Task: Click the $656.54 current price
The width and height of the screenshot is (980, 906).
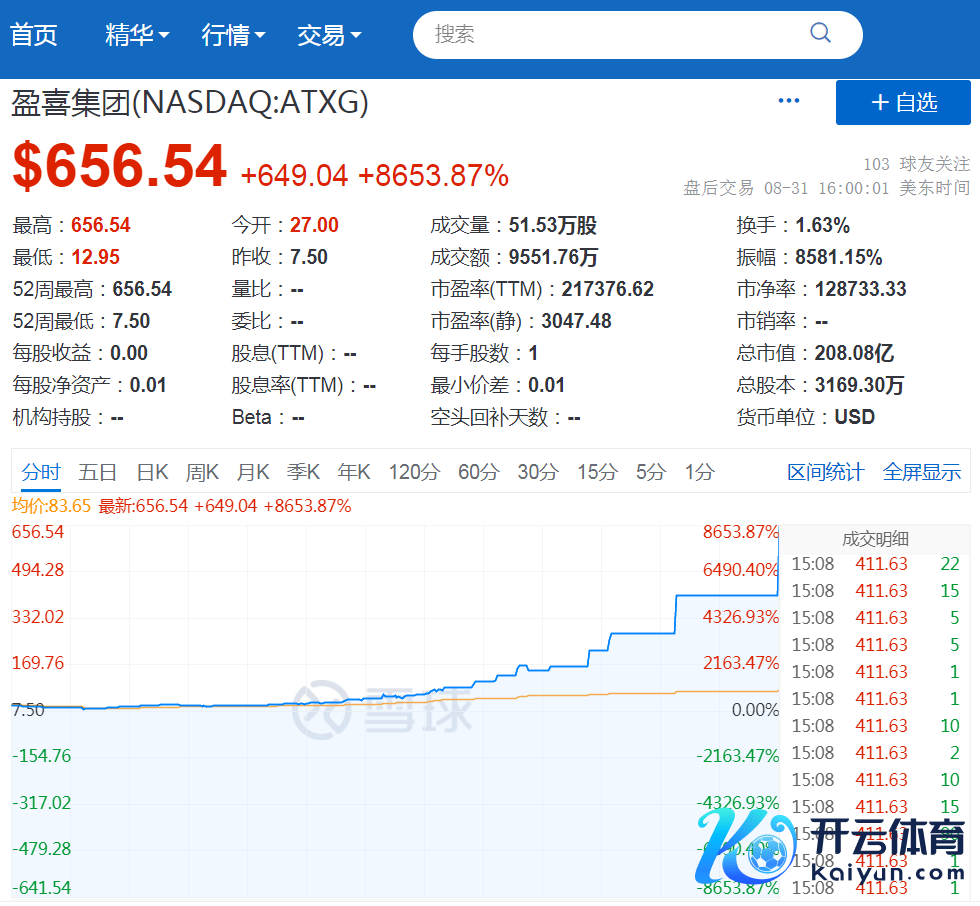Action: point(119,166)
